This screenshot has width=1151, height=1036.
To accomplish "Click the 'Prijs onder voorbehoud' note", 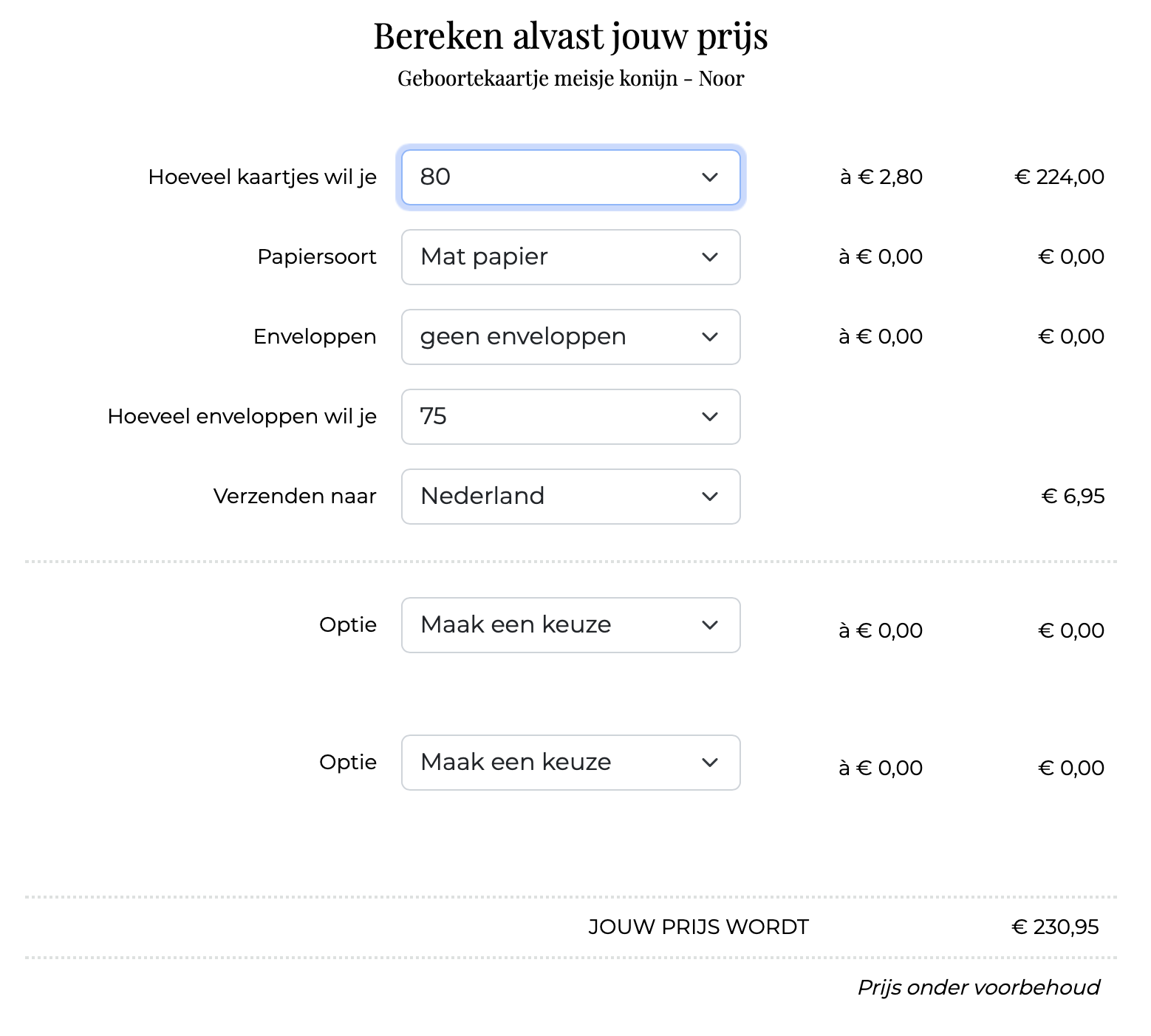I will [978, 988].
